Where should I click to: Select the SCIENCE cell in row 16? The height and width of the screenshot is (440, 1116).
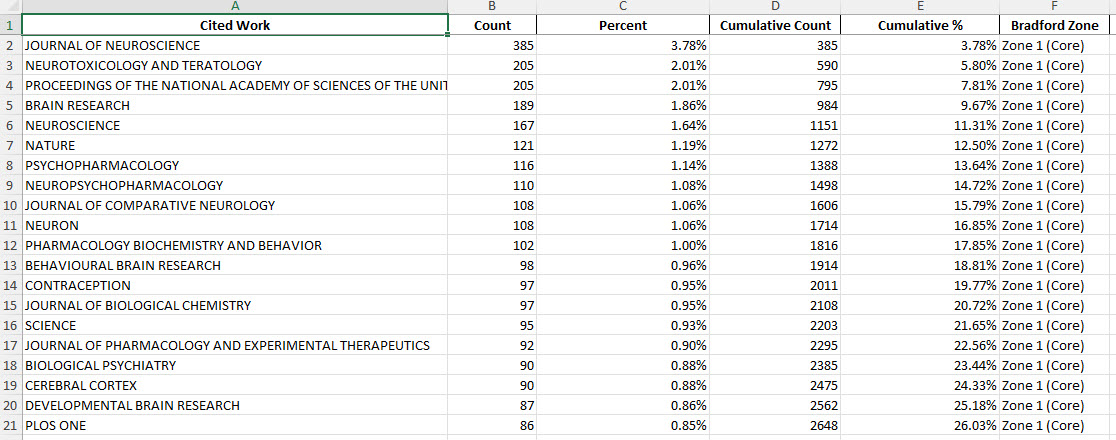pos(235,325)
